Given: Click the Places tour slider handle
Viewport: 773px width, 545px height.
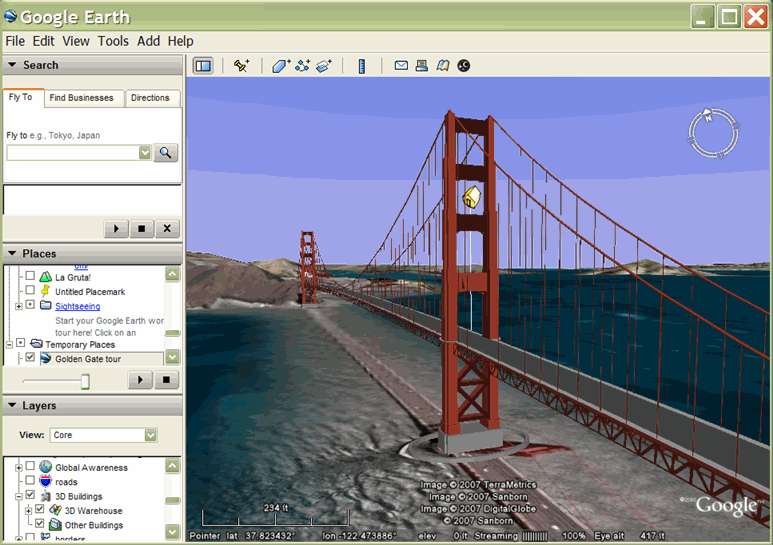Looking at the screenshot, I should [x=85, y=381].
